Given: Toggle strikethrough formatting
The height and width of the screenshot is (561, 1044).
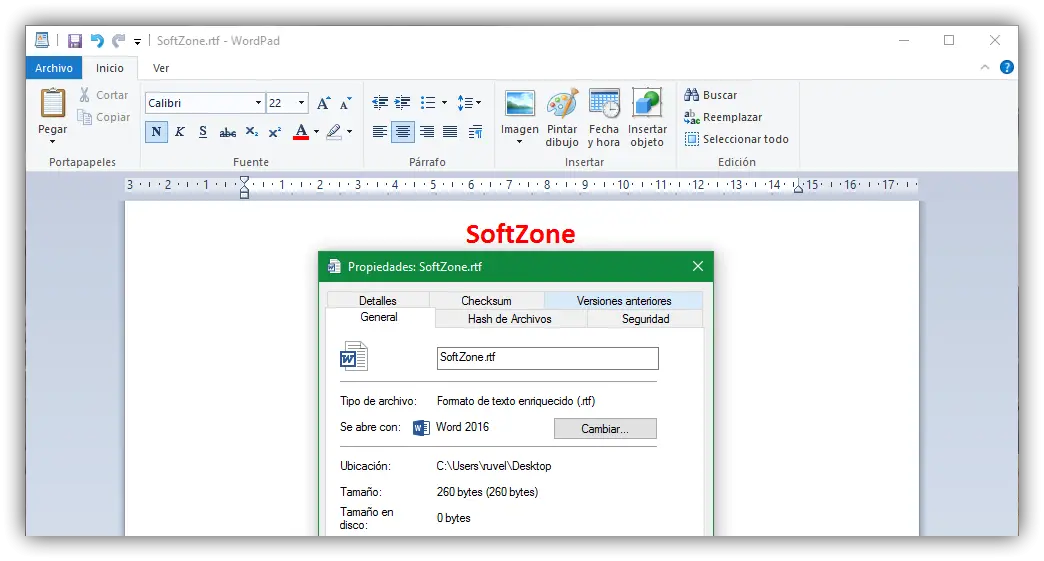Looking at the screenshot, I should pyautogui.click(x=228, y=132).
